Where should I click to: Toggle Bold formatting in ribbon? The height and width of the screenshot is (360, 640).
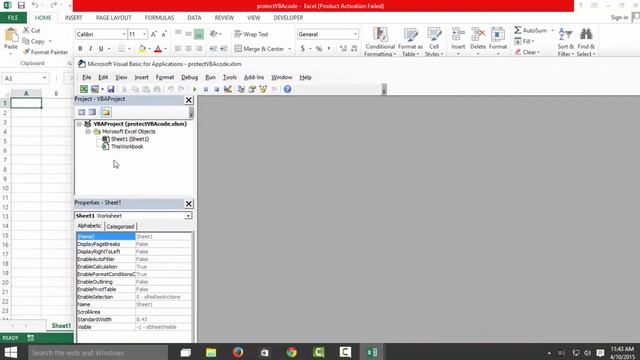click(80, 49)
